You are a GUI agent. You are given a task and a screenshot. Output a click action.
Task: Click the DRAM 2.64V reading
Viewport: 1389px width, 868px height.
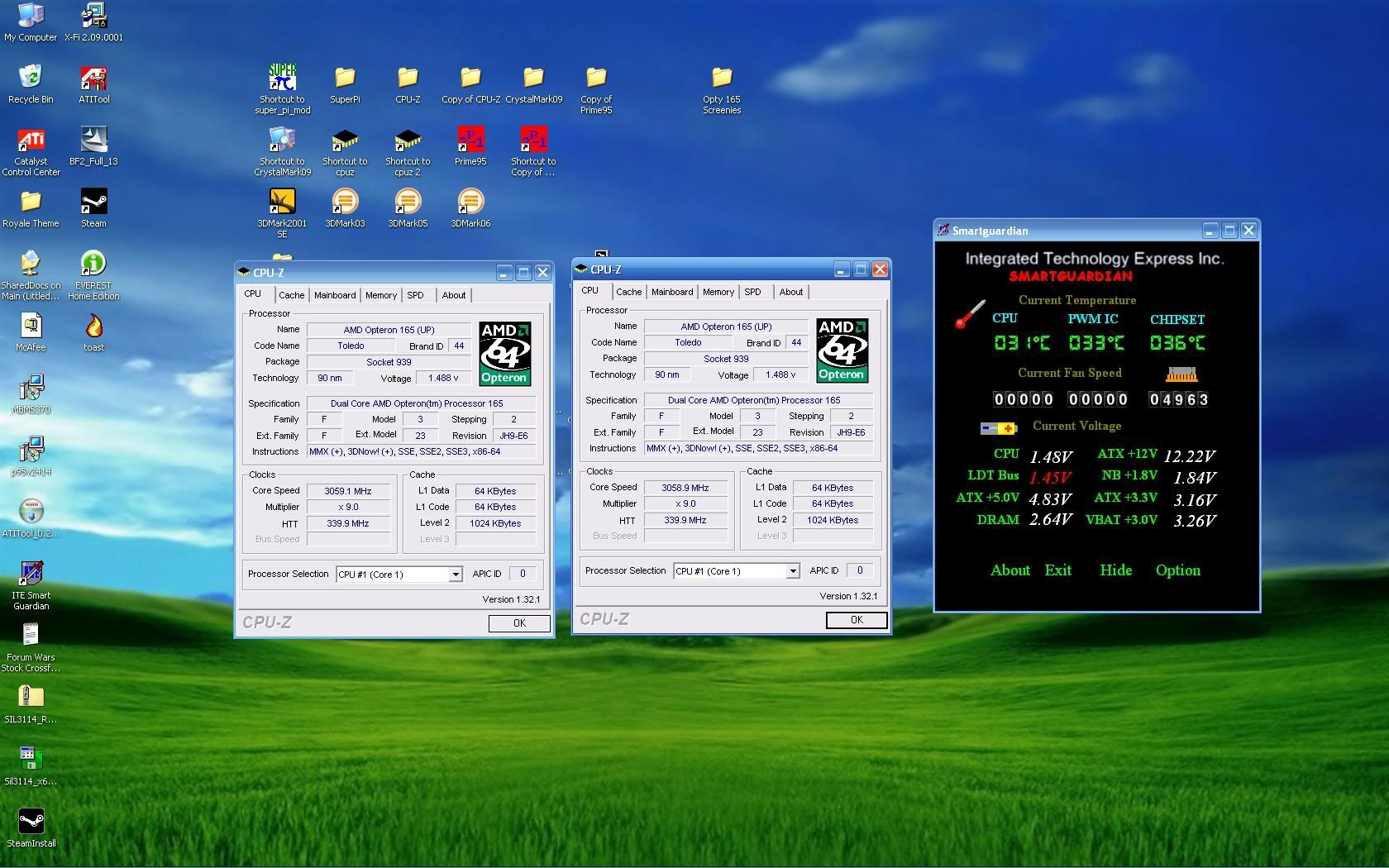(1050, 520)
